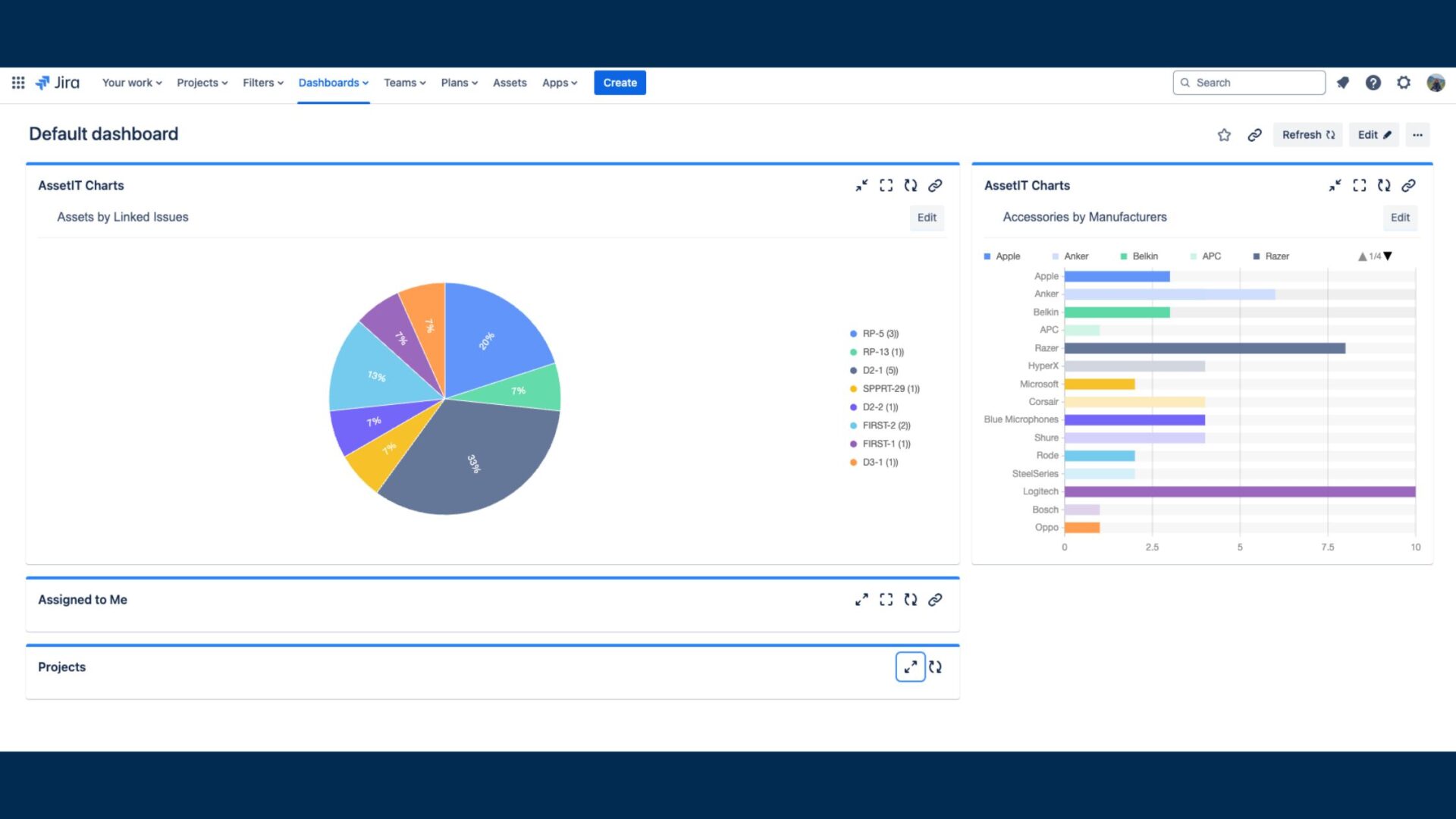
Task: Refresh the Assigned to Me gadget
Action: click(x=911, y=599)
